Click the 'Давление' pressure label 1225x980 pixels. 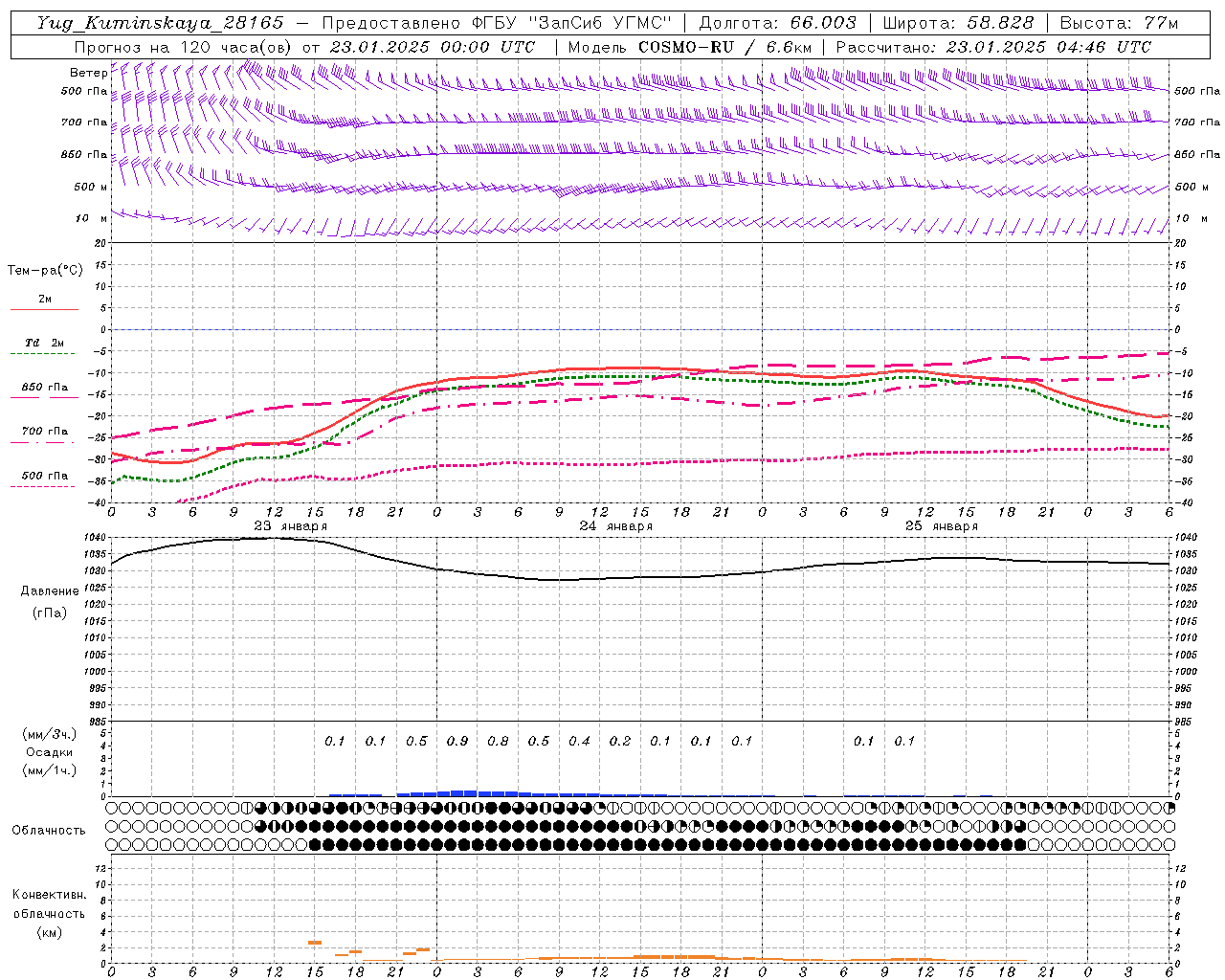(50, 591)
